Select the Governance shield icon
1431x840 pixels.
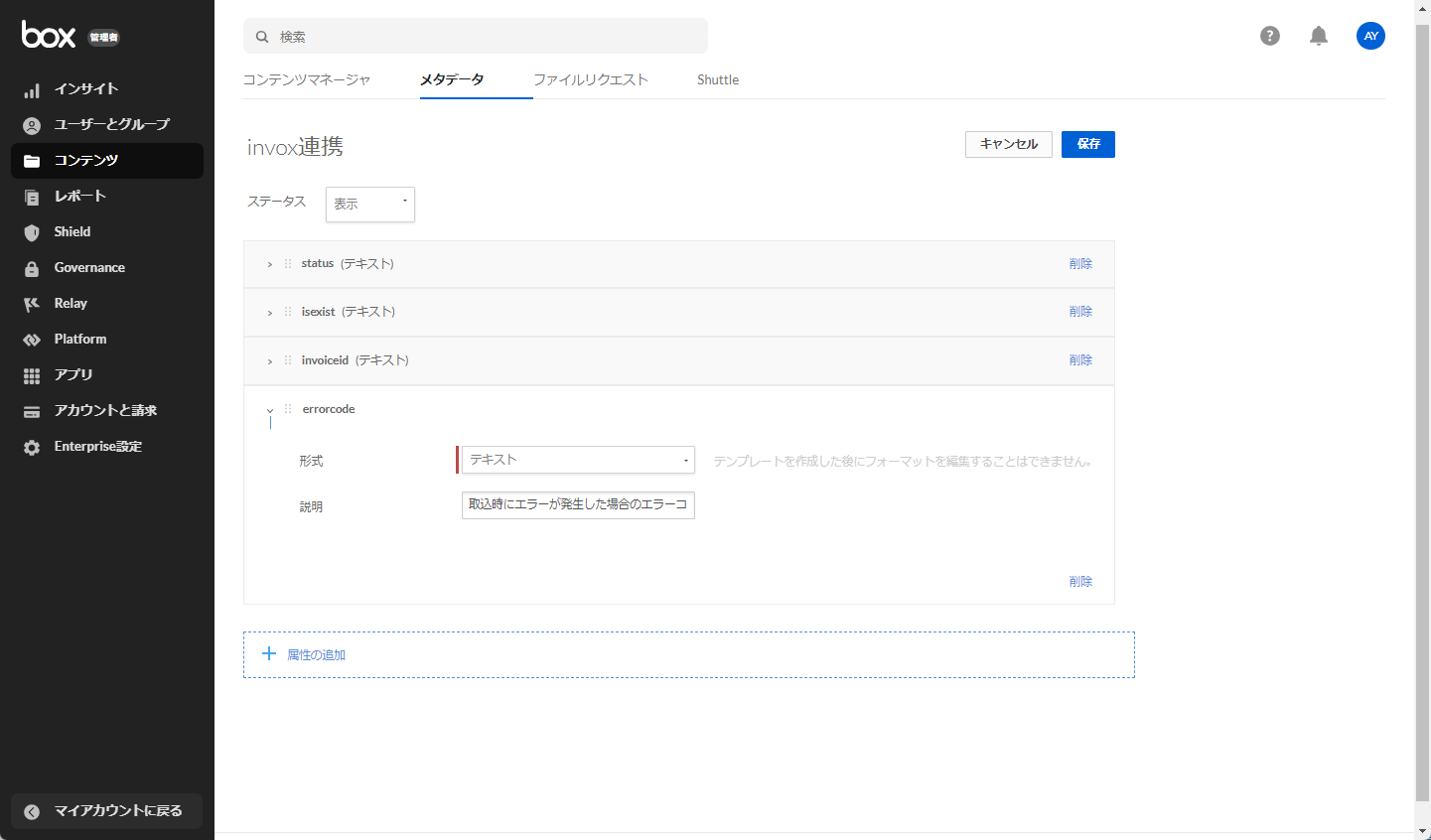click(x=31, y=267)
